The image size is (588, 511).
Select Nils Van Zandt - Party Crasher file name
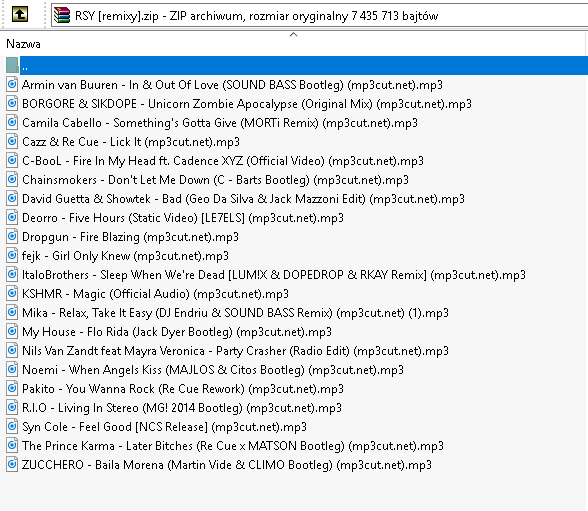pos(235,351)
